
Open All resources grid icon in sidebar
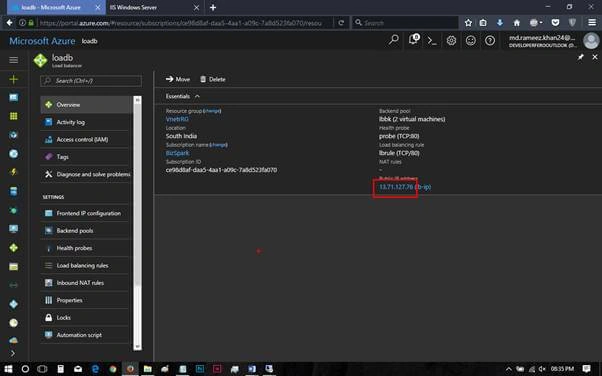pyautogui.click(x=13, y=116)
